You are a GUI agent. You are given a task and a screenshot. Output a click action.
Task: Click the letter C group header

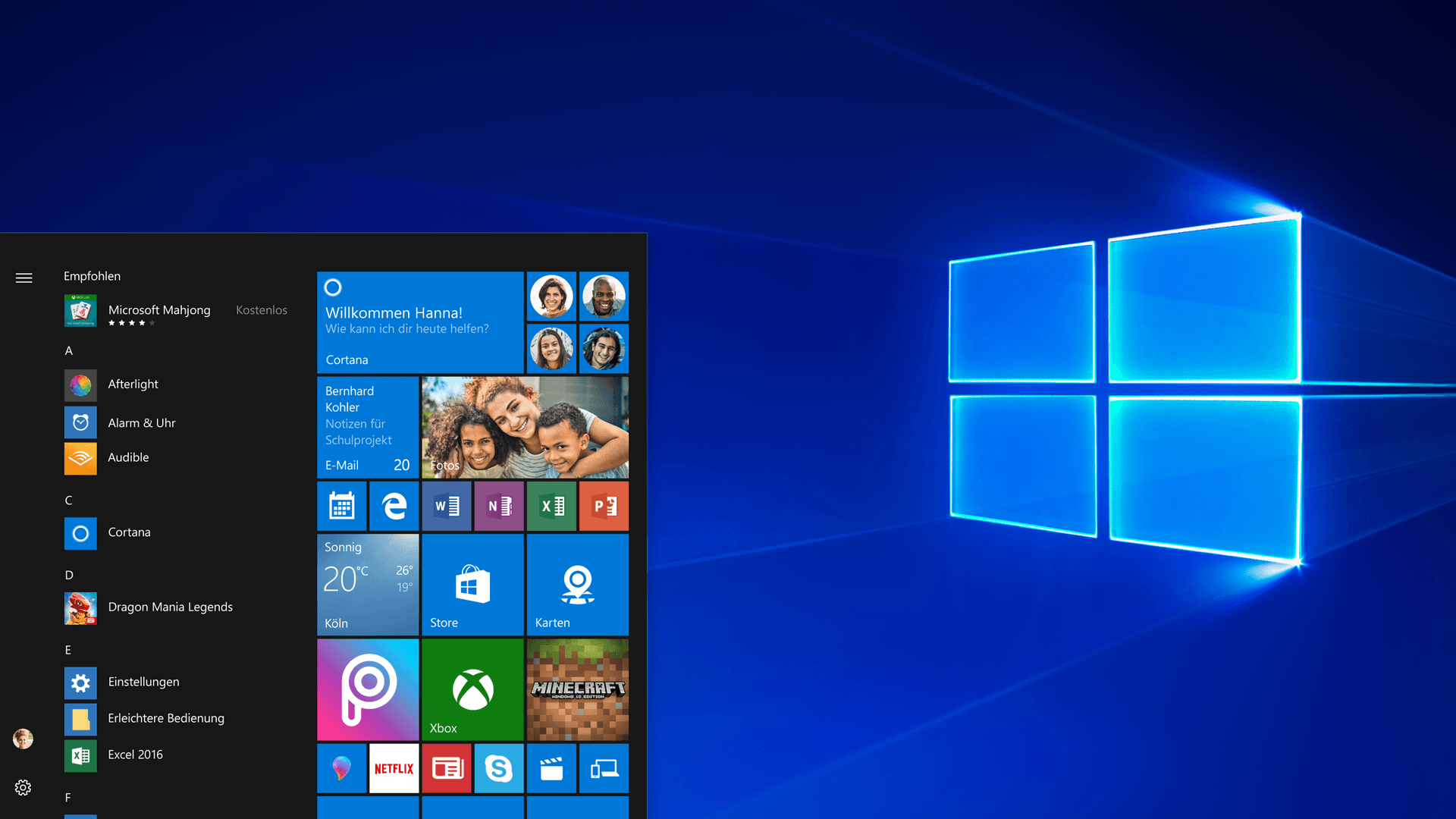pyautogui.click(x=69, y=500)
